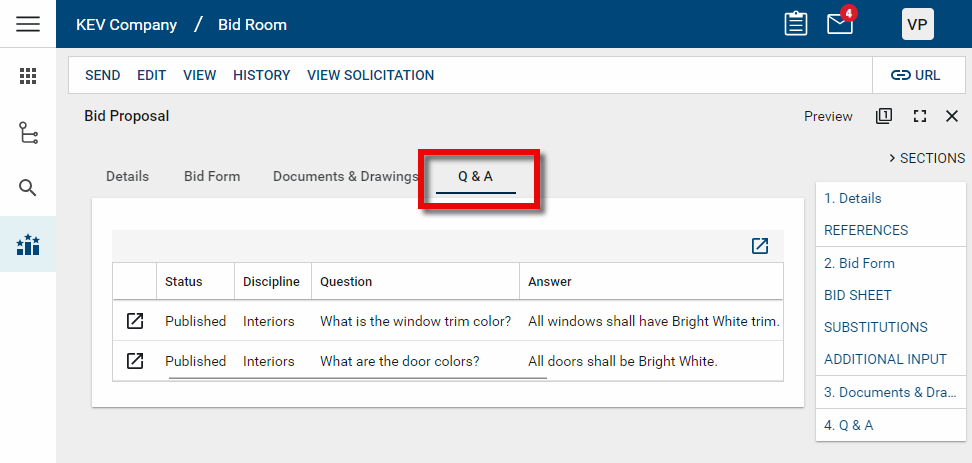Click the workflow branch sidebar icon
The height and width of the screenshot is (463, 972).
point(28,132)
